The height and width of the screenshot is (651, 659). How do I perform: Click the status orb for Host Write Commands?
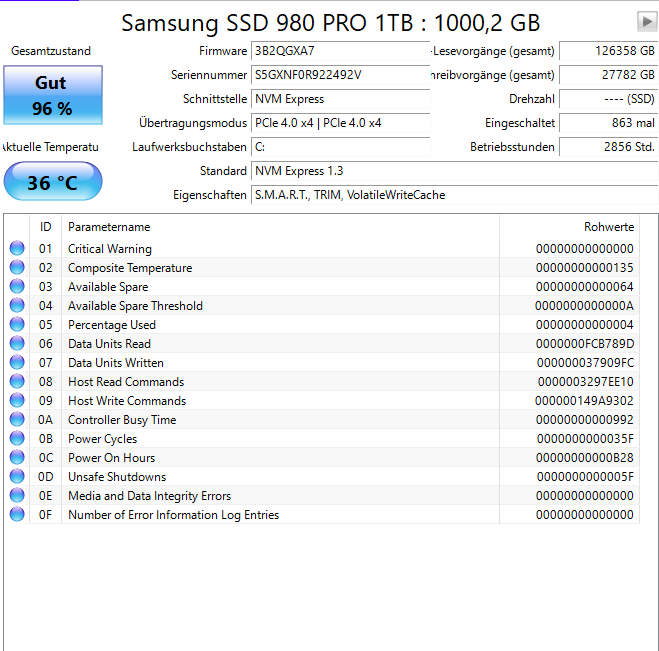coord(17,400)
